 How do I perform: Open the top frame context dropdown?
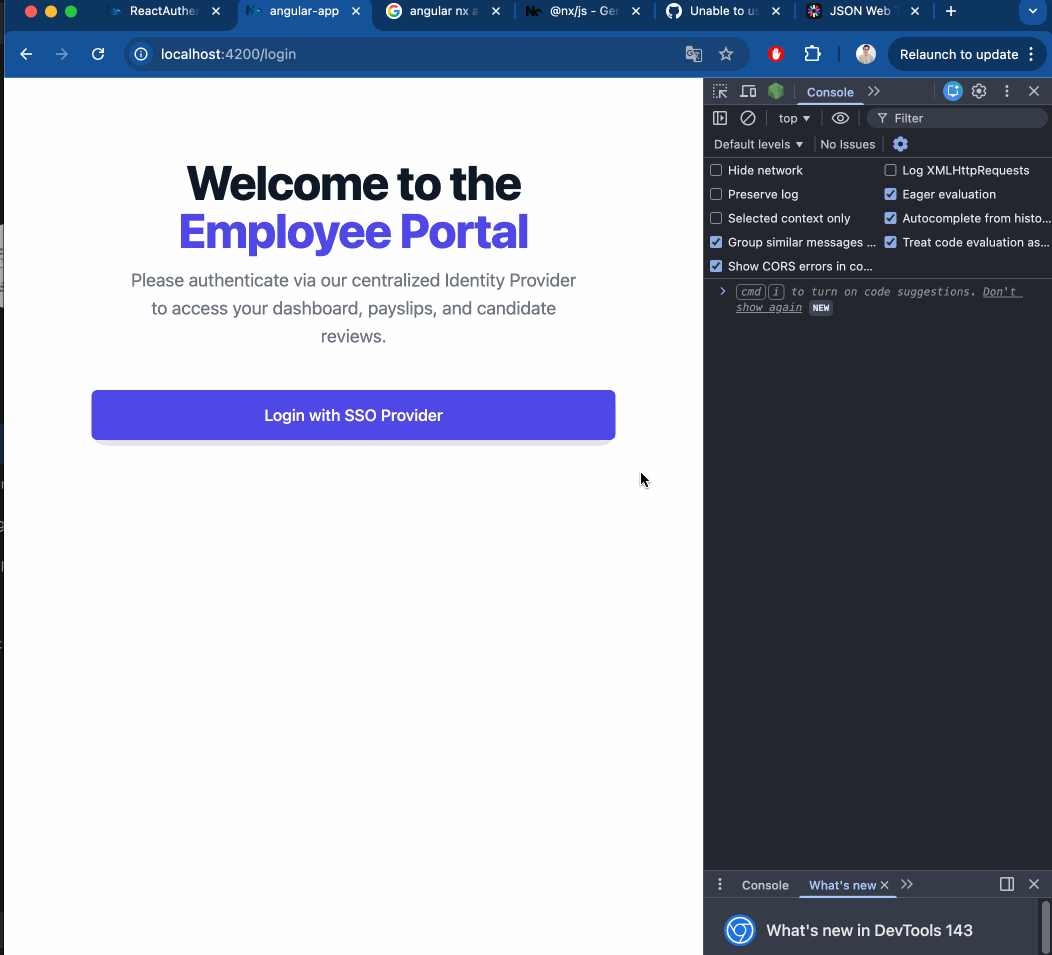point(793,118)
